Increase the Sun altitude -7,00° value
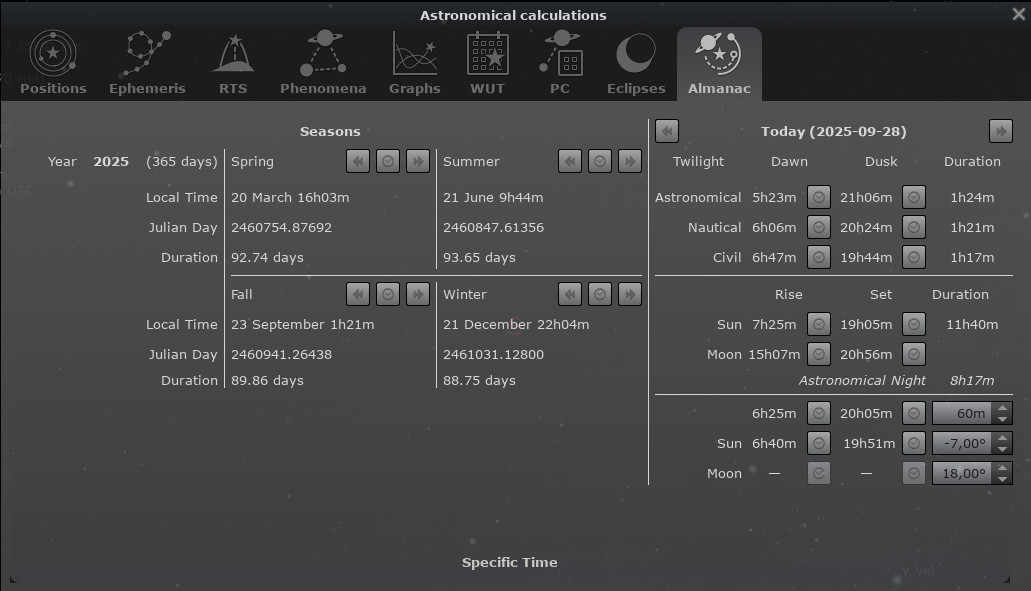This screenshot has width=1031, height=591. [1003, 437]
